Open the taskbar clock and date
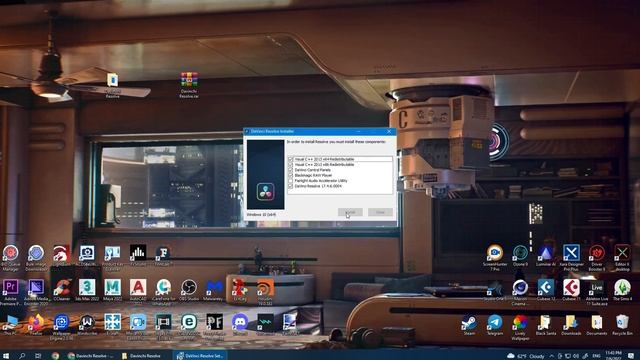 coord(613,355)
